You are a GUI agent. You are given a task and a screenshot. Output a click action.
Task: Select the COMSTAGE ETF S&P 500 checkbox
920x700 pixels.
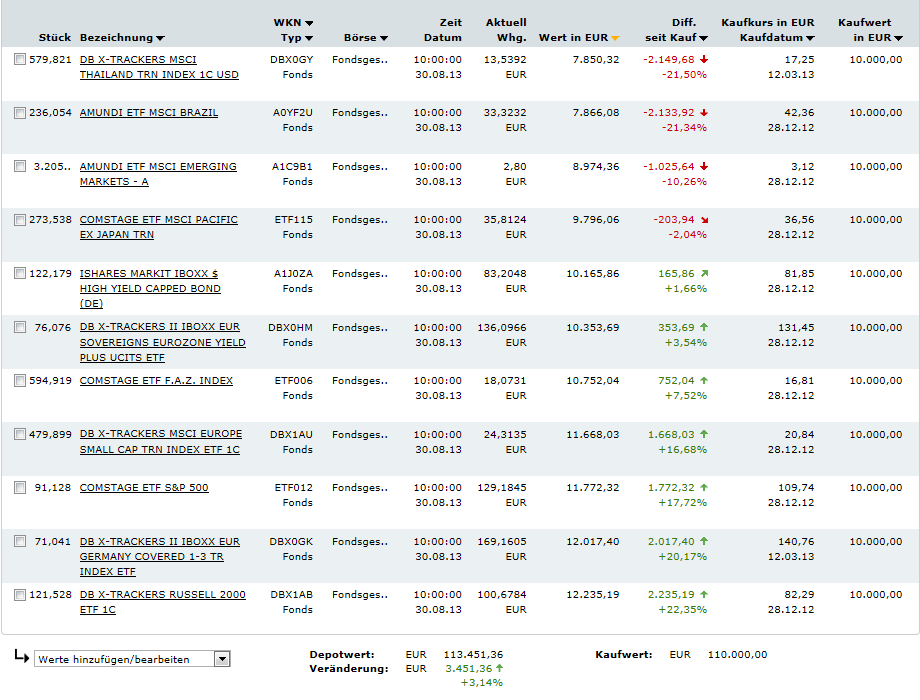(x=20, y=488)
